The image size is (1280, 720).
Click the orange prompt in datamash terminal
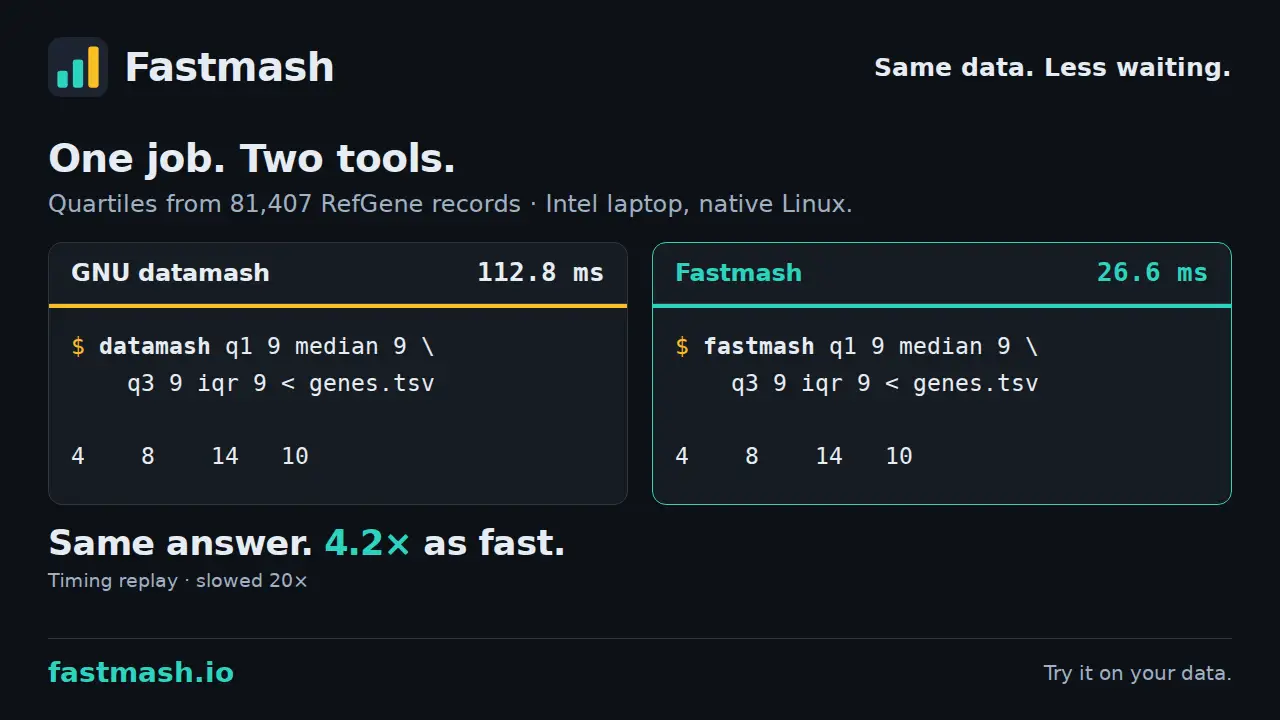click(78, 347)
